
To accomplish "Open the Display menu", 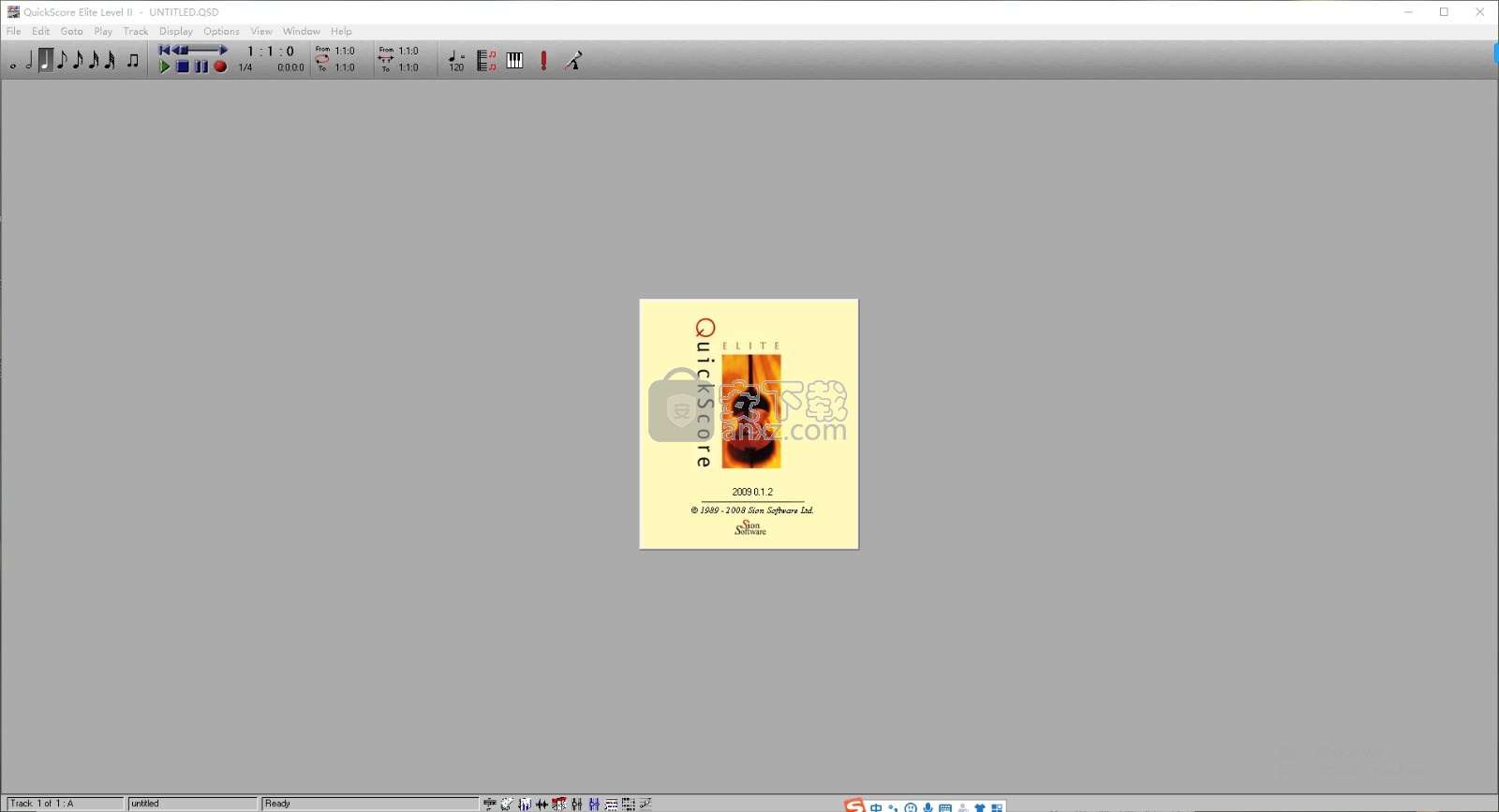I will (x=176, y=31).
